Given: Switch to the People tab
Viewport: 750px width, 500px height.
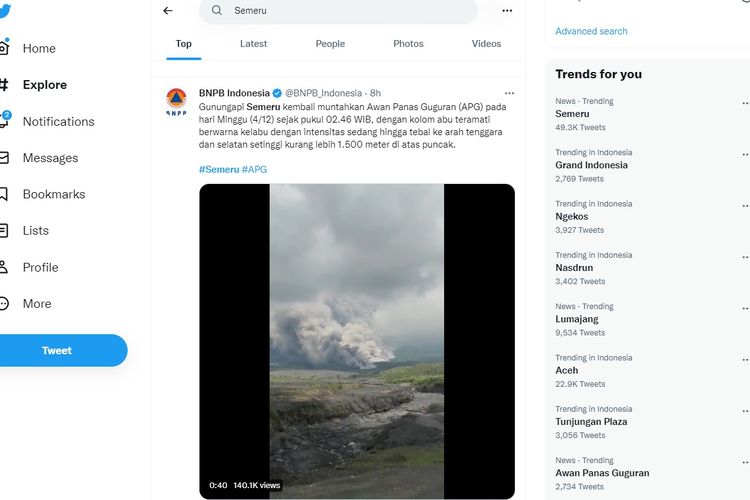Looking at the screenshot, I should tap(330, 44).
